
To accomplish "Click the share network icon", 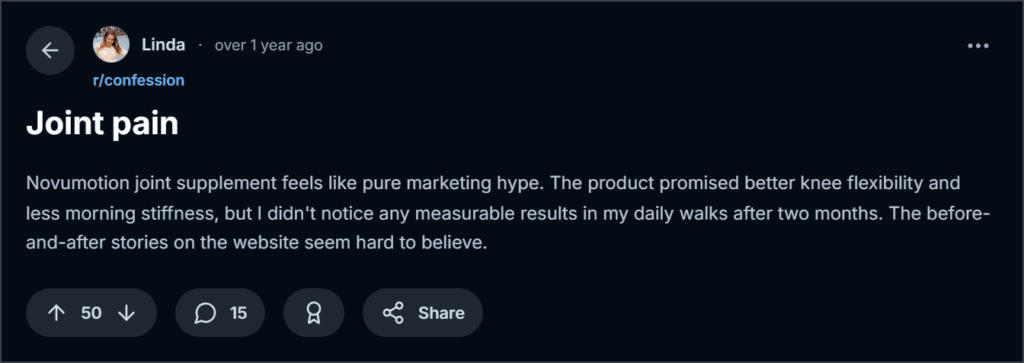I will pyautogui.click(x=393, y=313).
